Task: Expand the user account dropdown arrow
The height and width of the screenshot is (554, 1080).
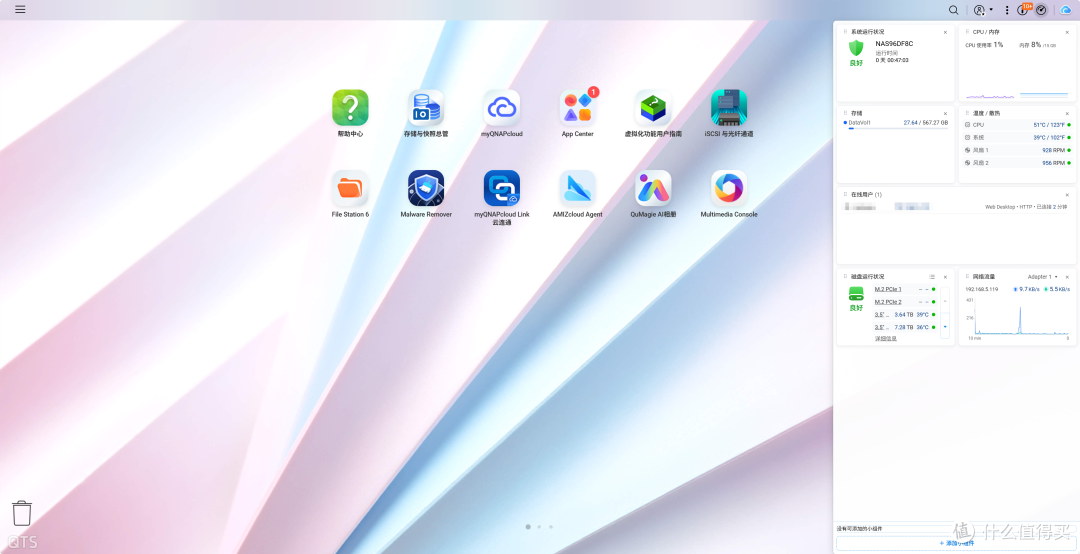Action: 991,10
